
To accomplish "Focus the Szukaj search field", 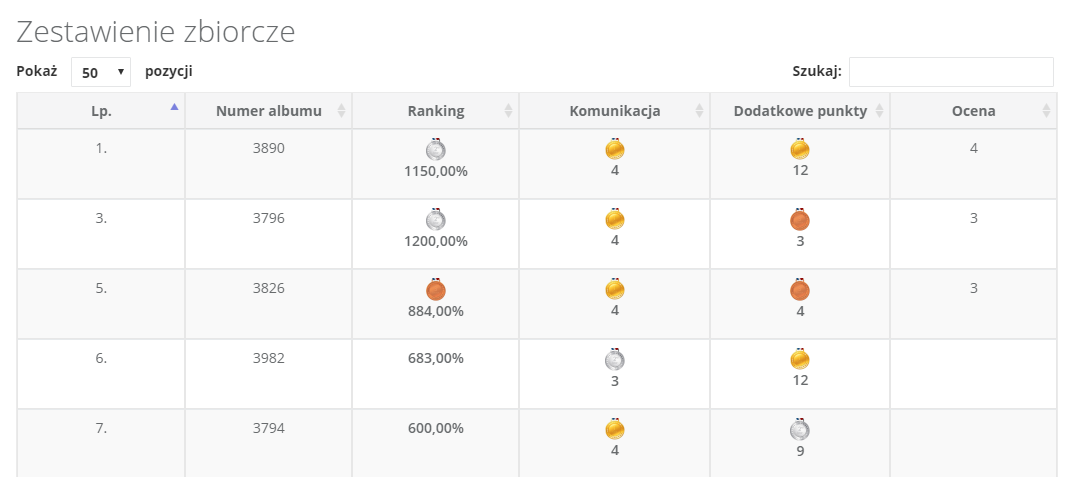I will 952,72.
